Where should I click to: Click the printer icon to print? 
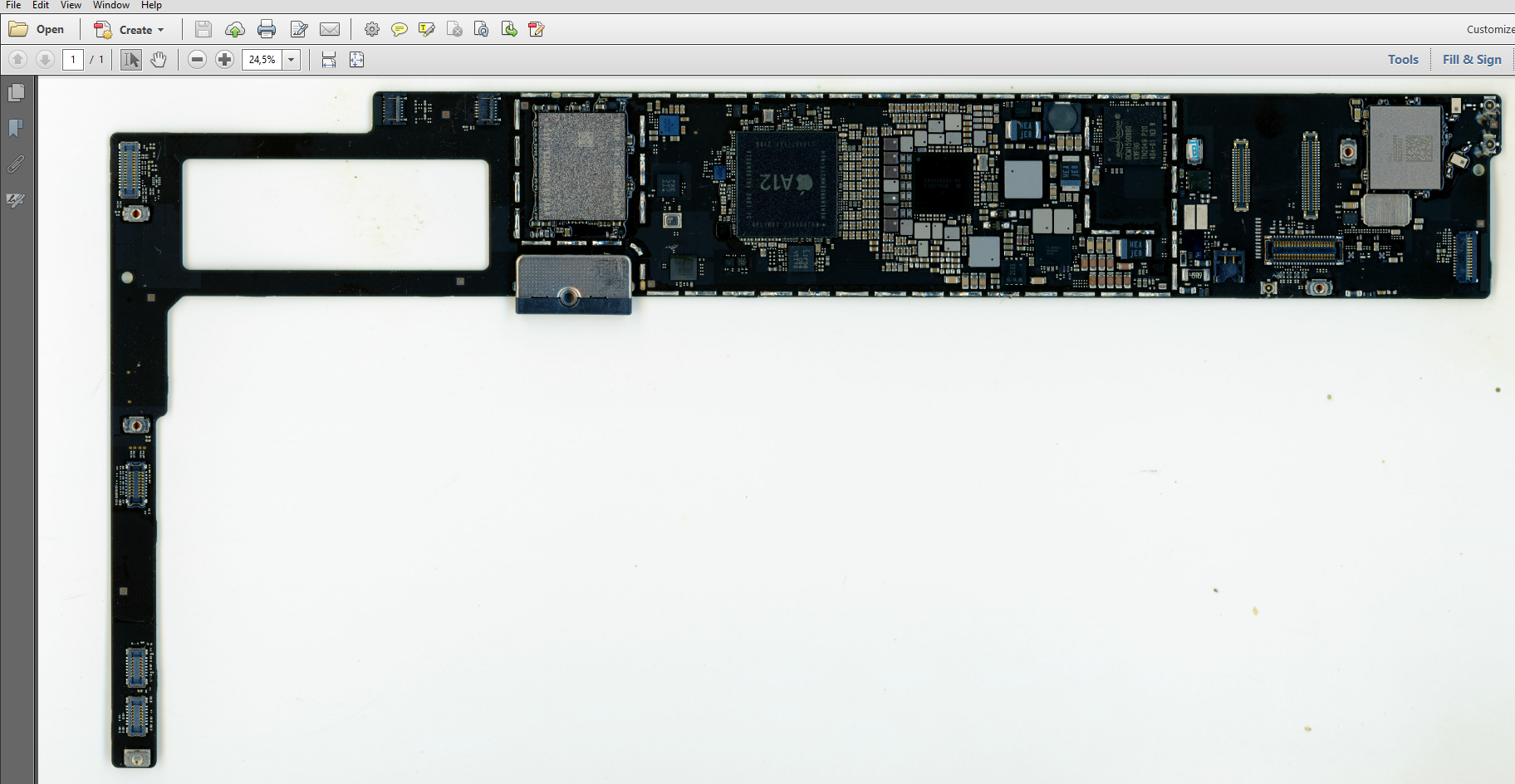pos(267,30)
